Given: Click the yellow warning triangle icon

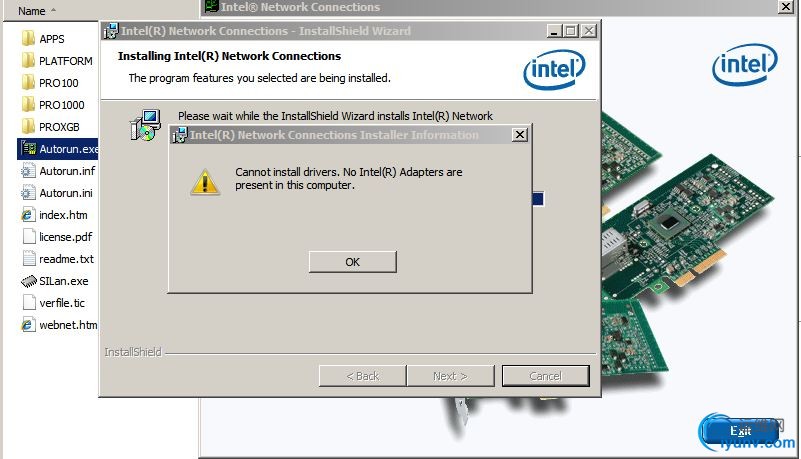Looking at the screenshot, I should click(205, 182).
